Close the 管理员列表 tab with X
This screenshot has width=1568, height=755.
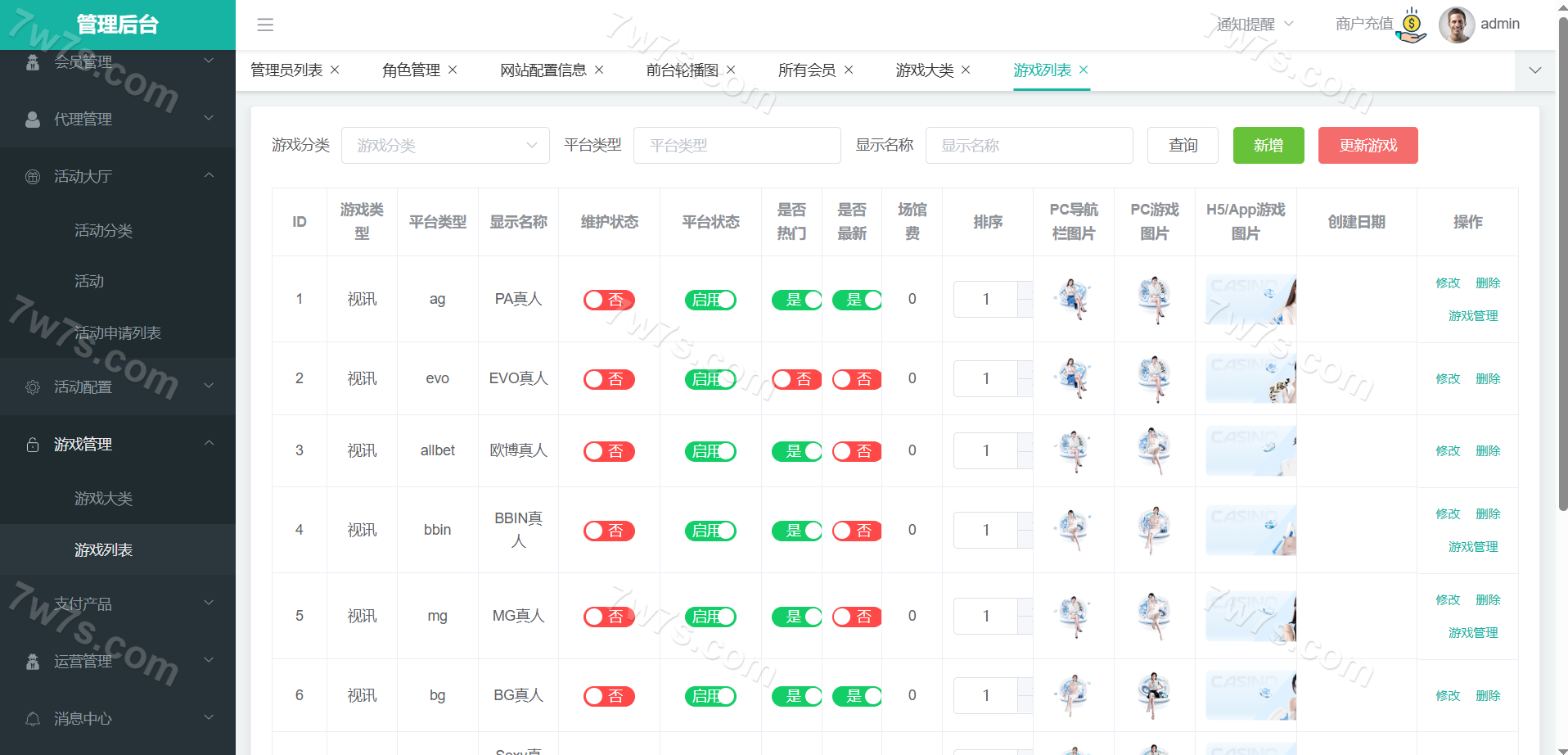coord(335,70)
